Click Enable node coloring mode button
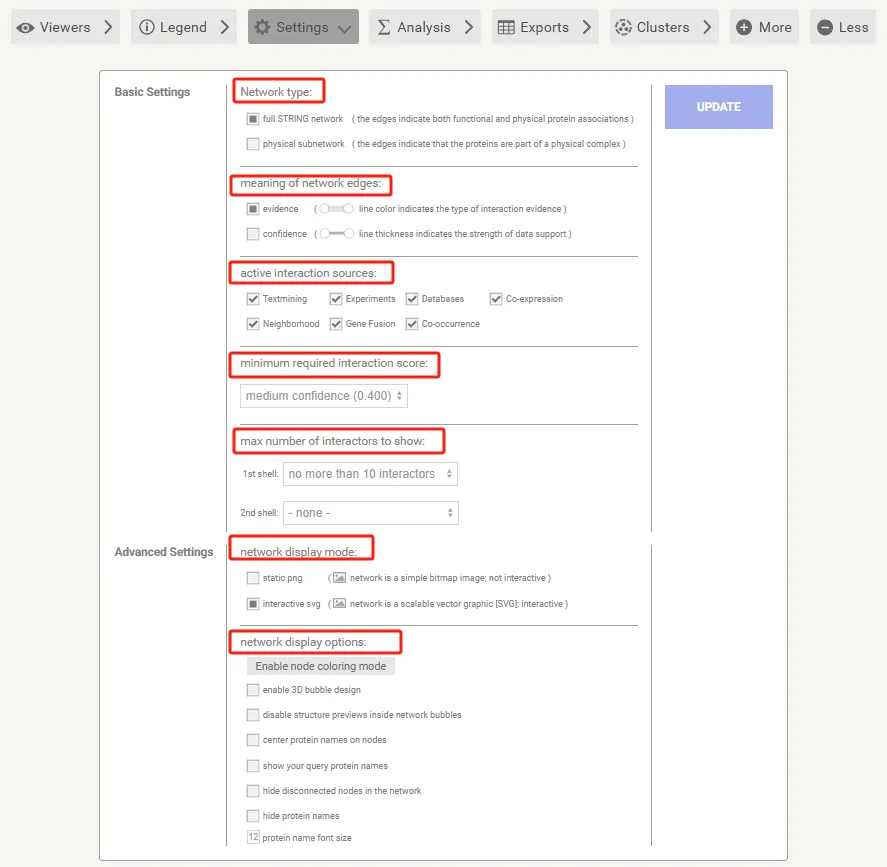This screenshot has width=887, height=867. 320,666
